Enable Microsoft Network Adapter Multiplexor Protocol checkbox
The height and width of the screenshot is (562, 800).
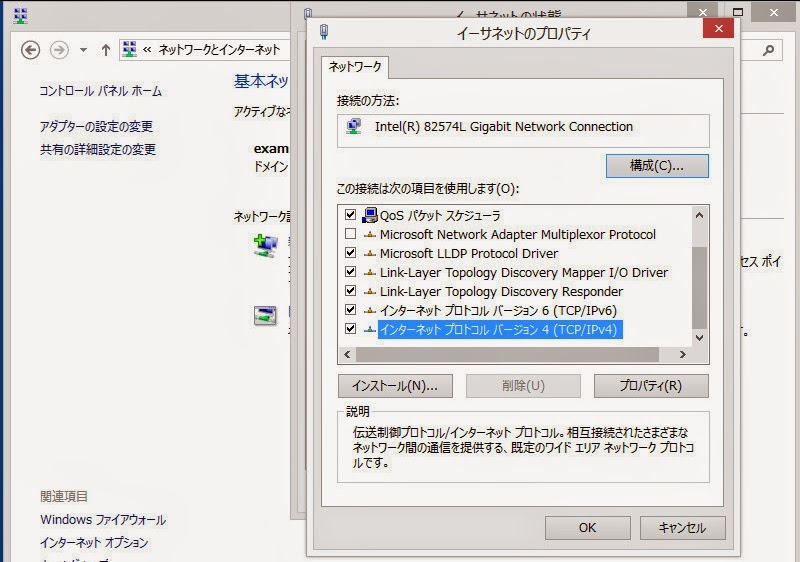(x=350, y=234)
